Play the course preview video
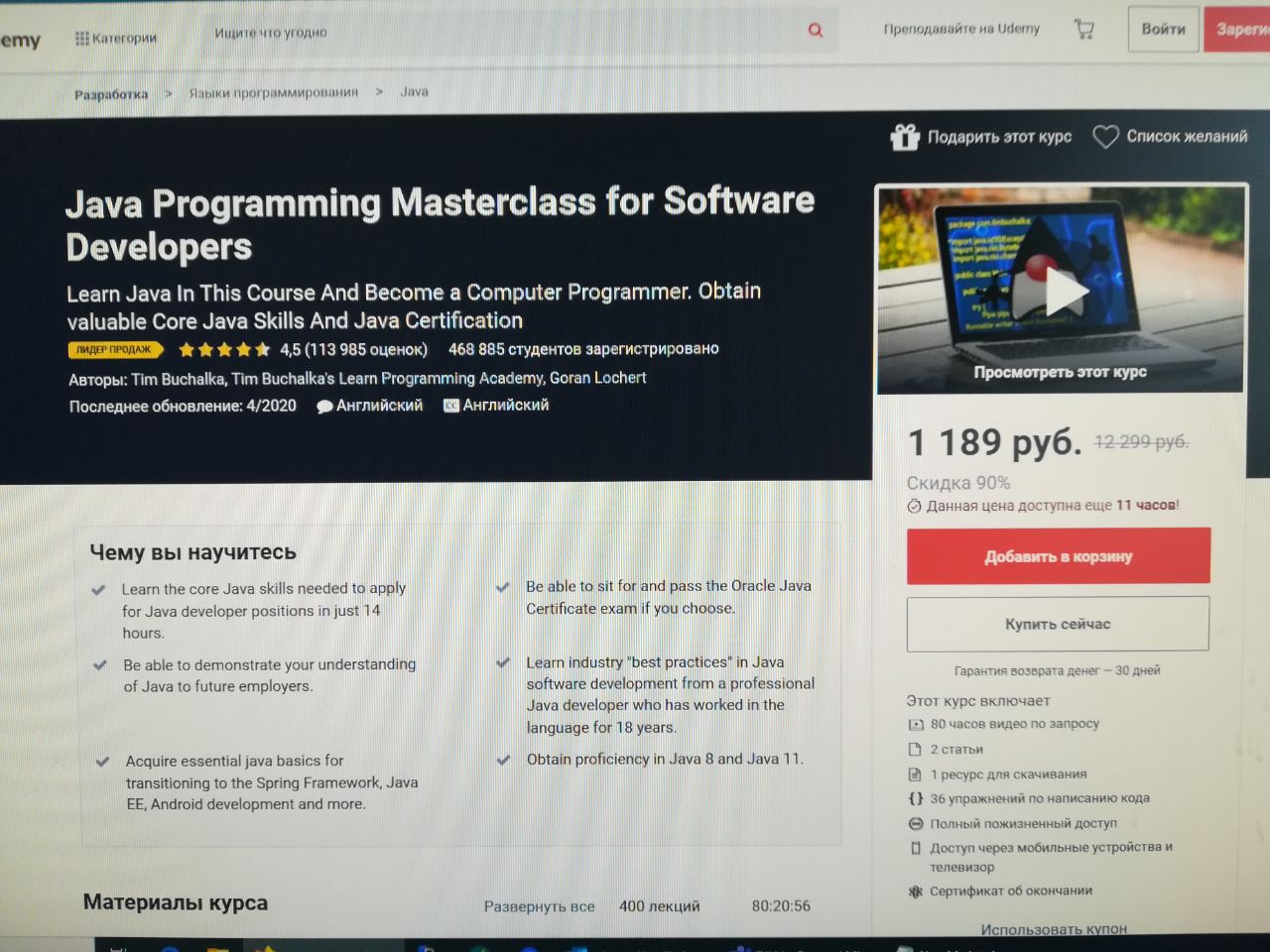The height and width of the screenshot is (952, 1270). pyautogui.click(x=1066, y=292)
